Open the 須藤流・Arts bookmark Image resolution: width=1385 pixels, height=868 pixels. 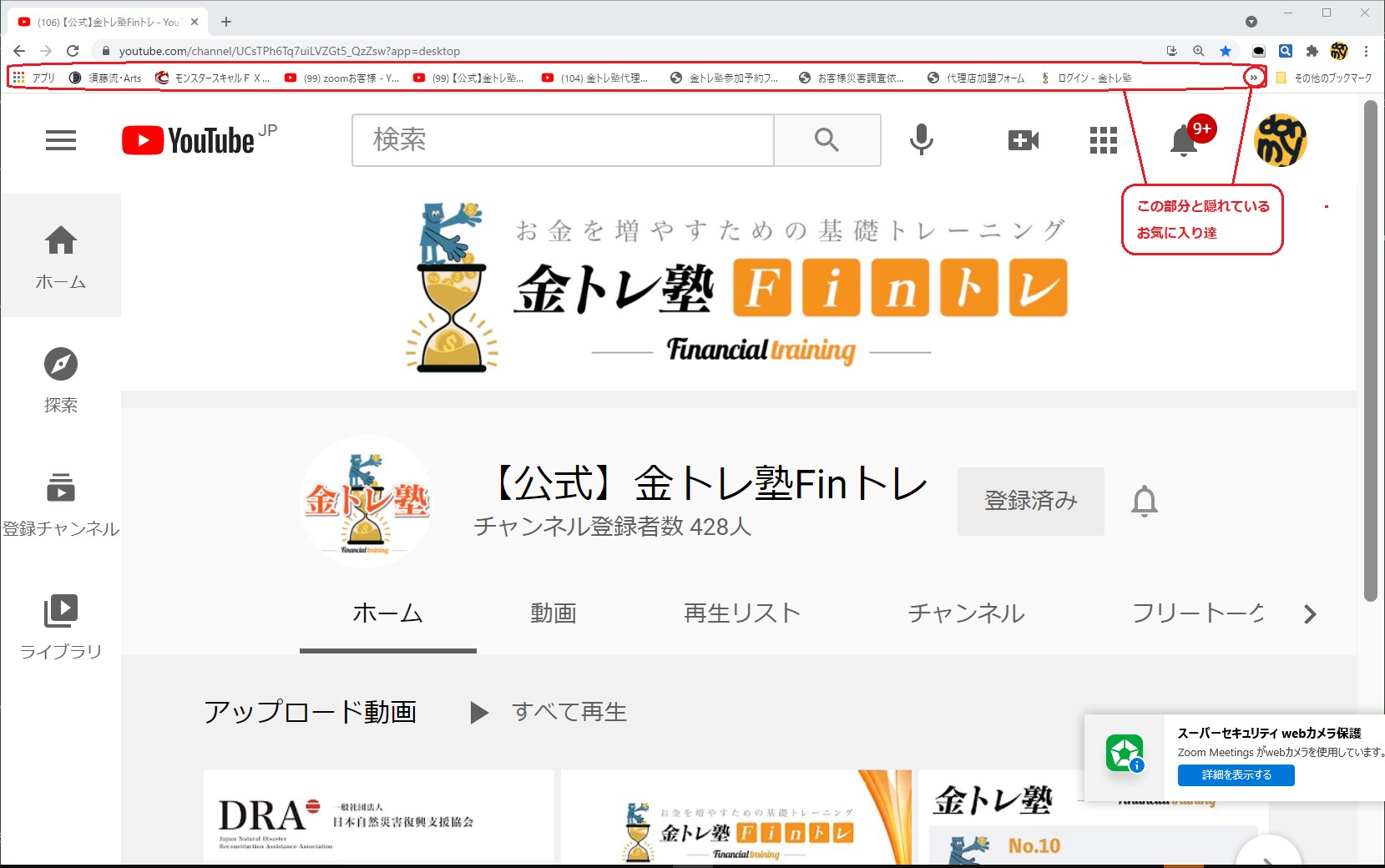click(106, 78)
